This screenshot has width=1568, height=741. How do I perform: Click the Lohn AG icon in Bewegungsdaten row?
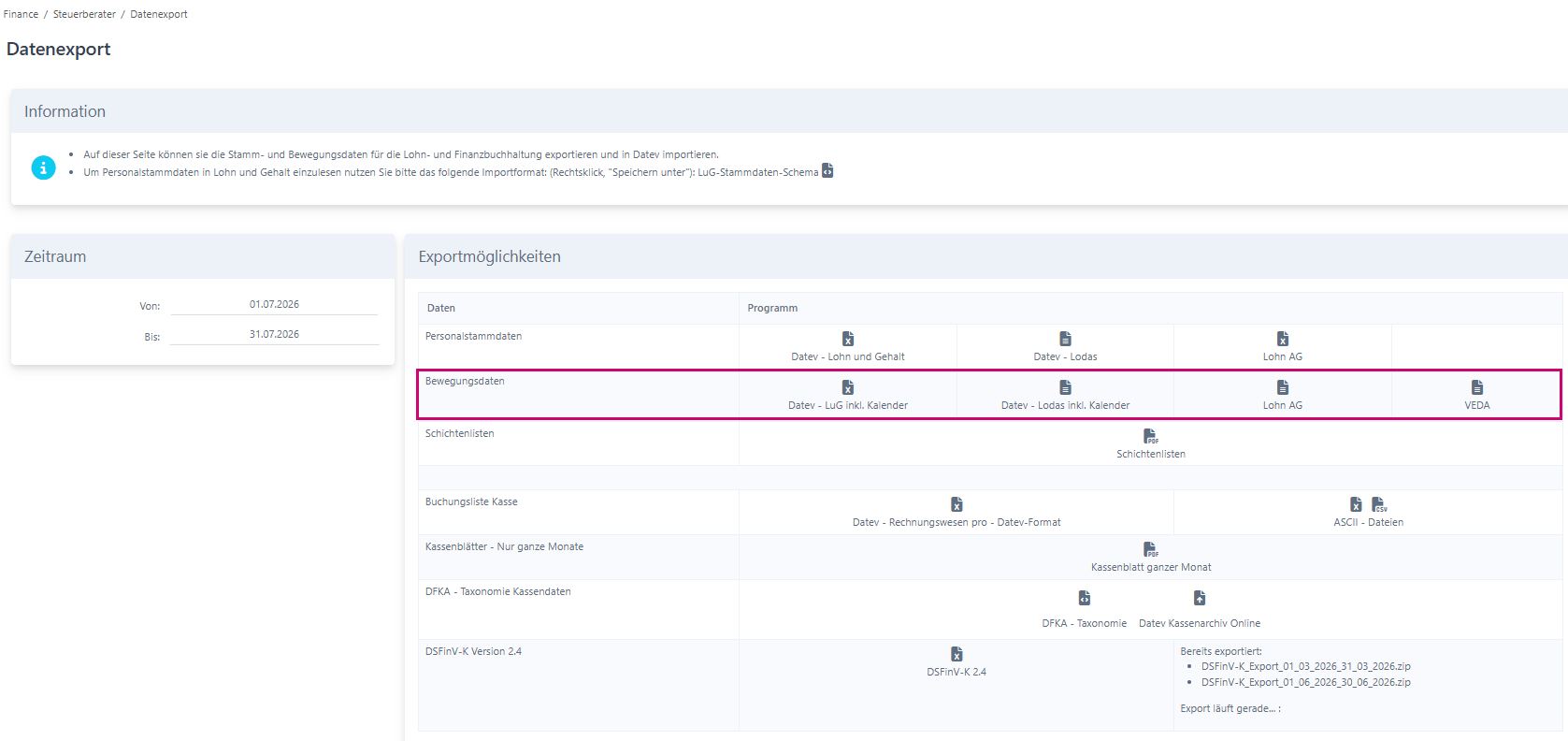(1283, 387)
